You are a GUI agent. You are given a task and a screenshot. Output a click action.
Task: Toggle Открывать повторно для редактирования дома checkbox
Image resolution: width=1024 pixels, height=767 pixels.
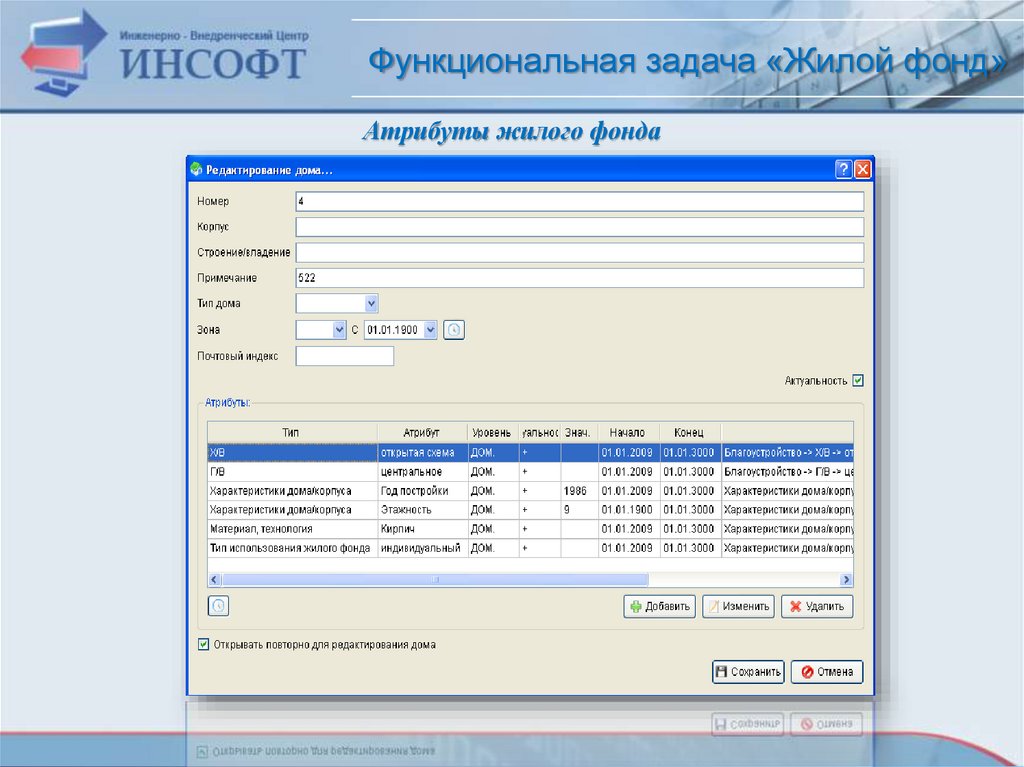204,644
